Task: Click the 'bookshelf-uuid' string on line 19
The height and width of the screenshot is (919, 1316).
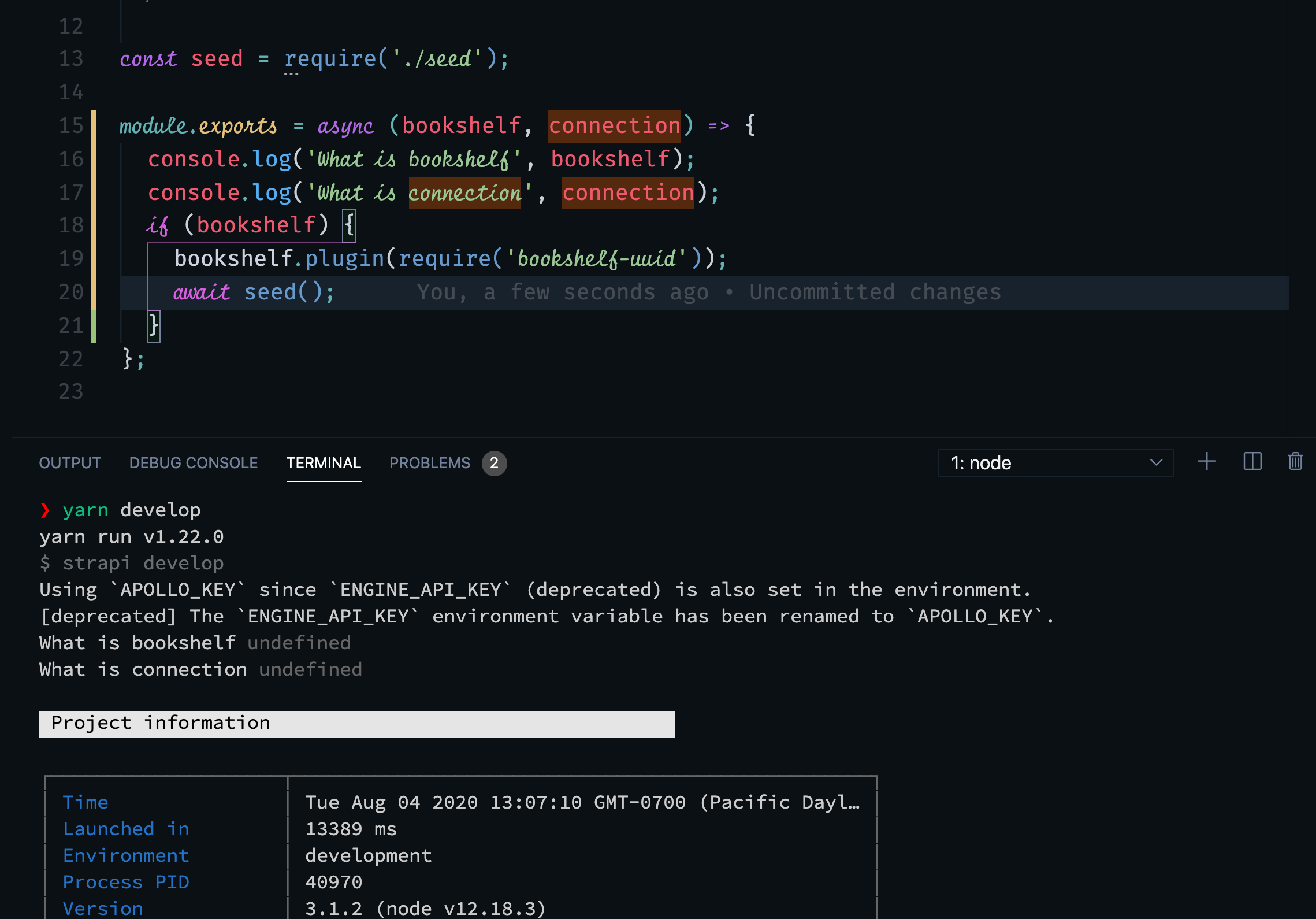Action: coord(596,259)
